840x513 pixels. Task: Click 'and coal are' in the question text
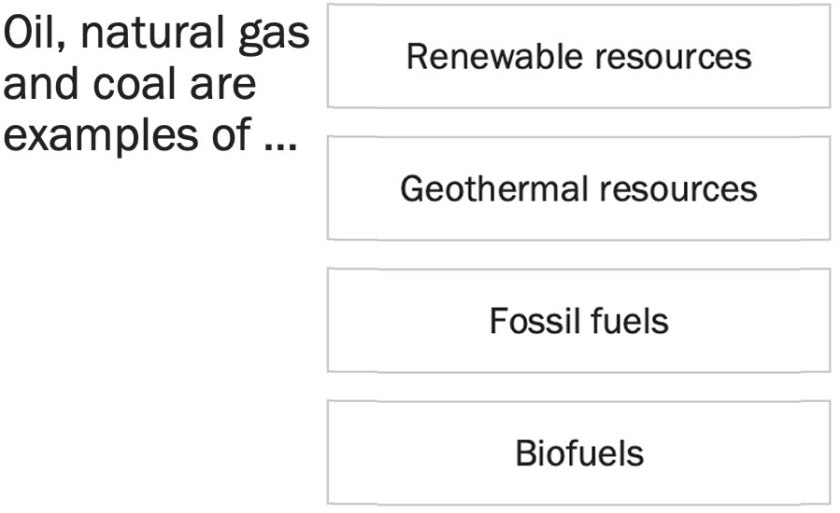[130, 85]
